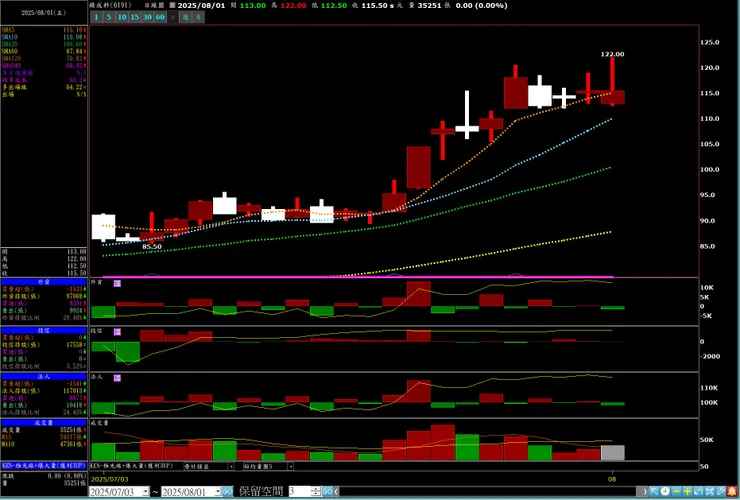740x500 pixels.
Task: Click the KEN indicator label in left panel
Action: (x=44, y=466)
